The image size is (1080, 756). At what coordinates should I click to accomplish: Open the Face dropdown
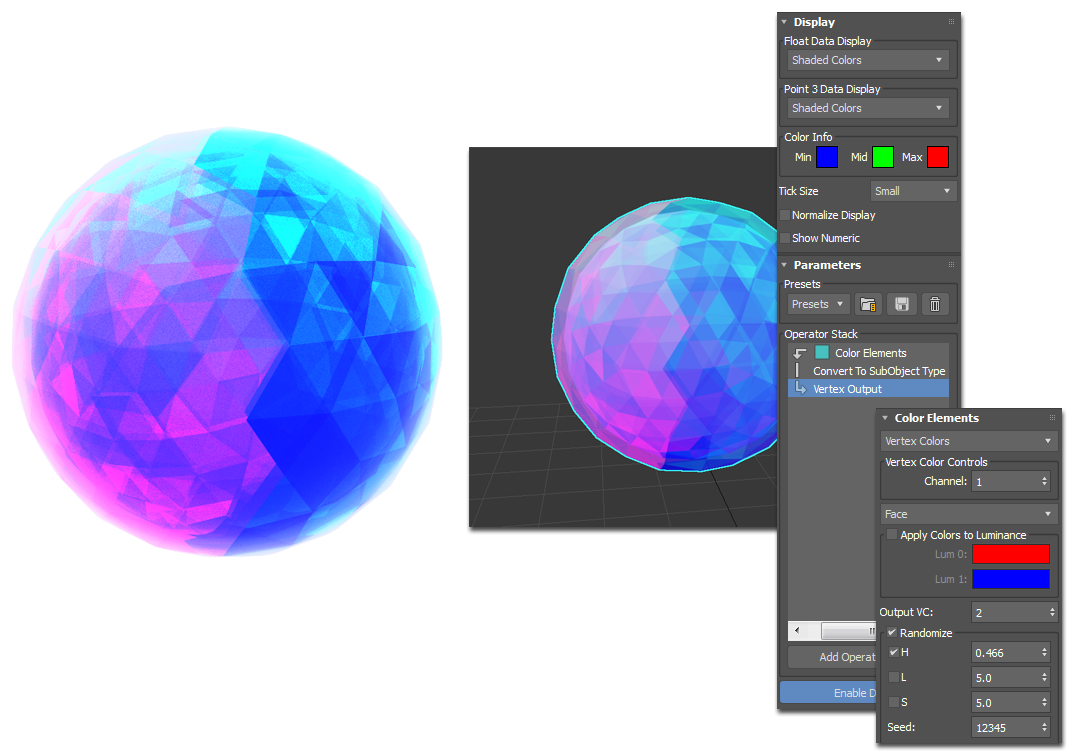click(x=968, y=514)
